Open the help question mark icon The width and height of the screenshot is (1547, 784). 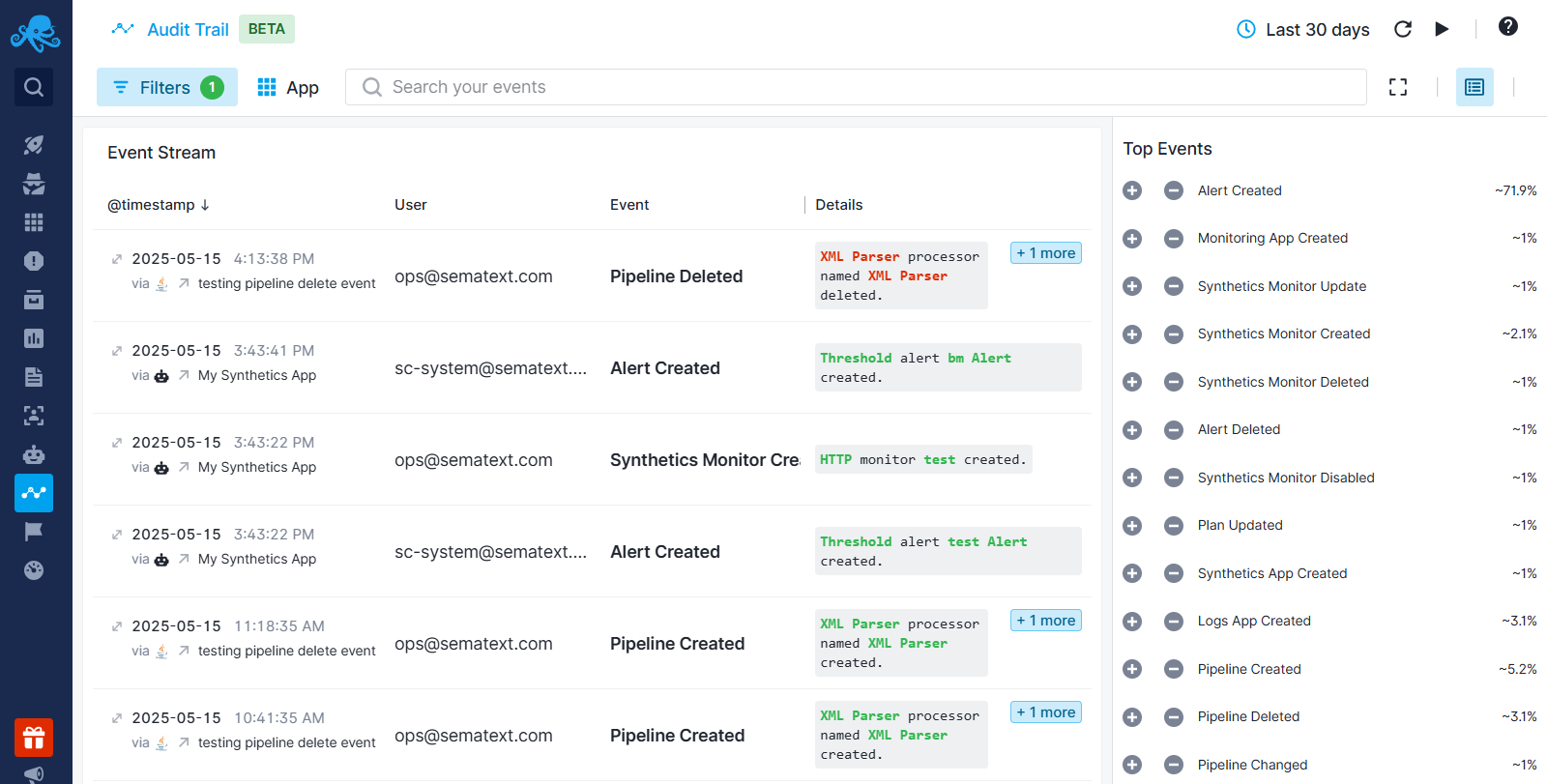1507,26
